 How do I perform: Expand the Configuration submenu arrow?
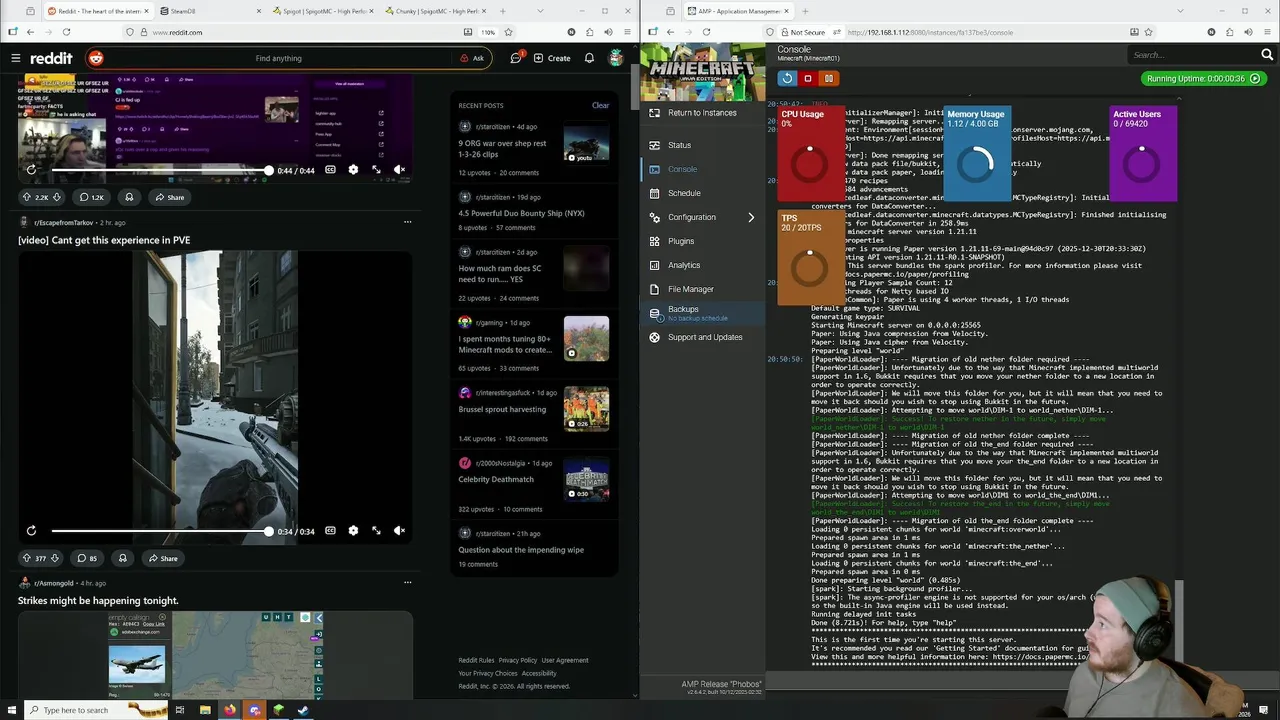[751, 217]
